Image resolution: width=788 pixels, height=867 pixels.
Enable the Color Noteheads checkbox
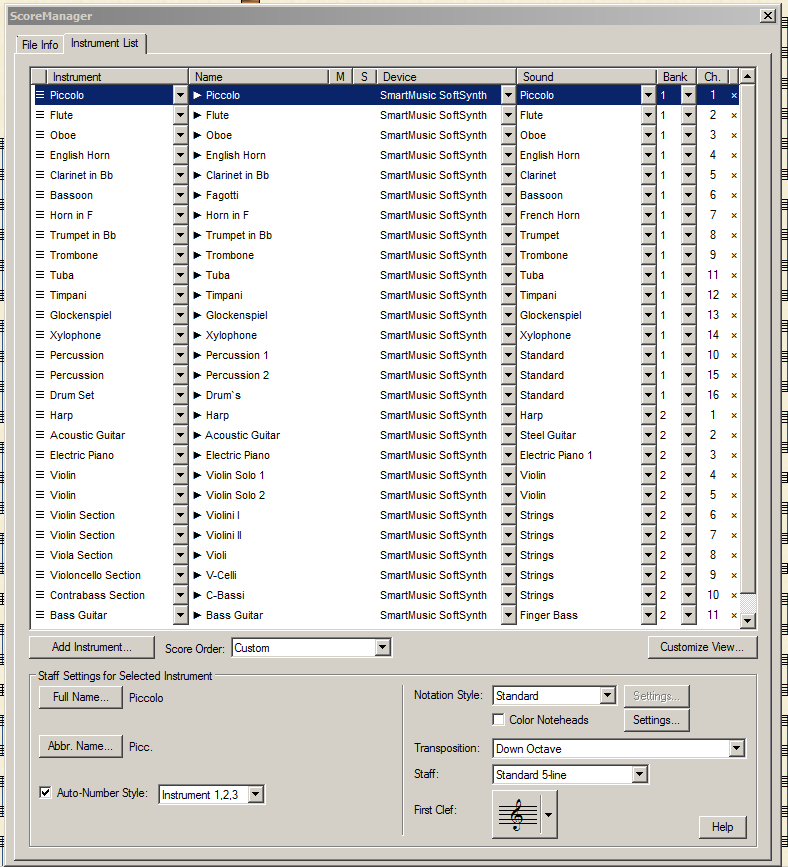point(499,720)
